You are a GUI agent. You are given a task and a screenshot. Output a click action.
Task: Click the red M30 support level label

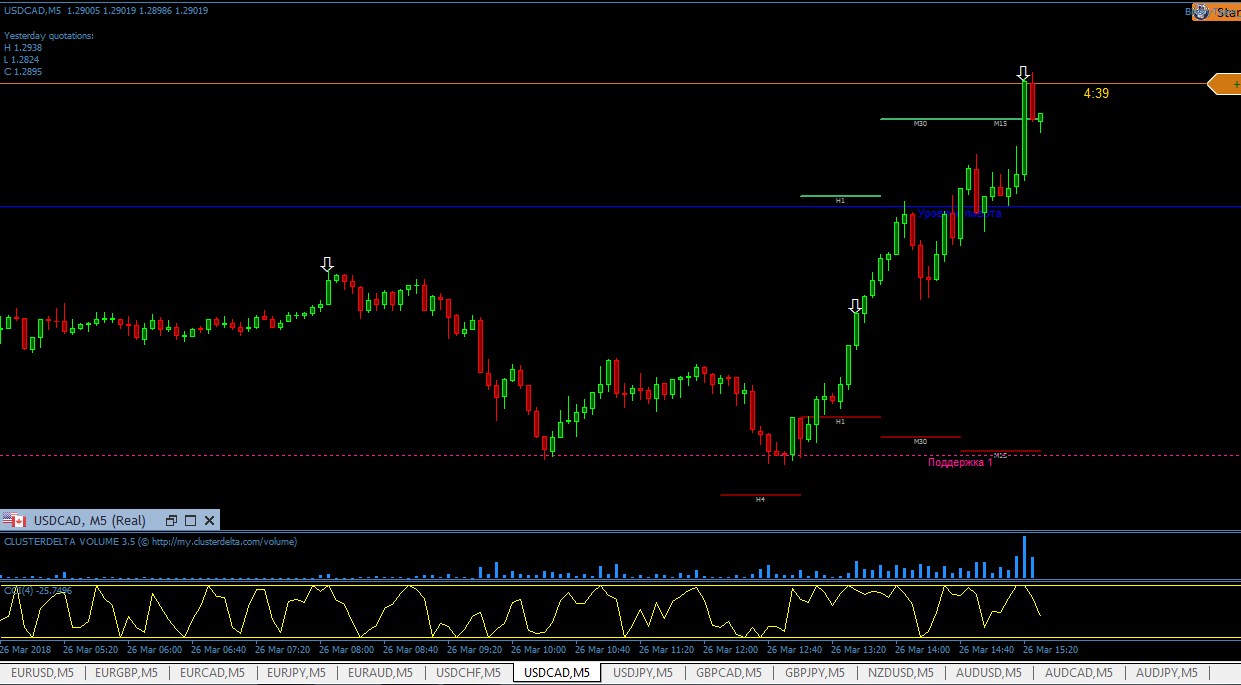coord(920,441)
